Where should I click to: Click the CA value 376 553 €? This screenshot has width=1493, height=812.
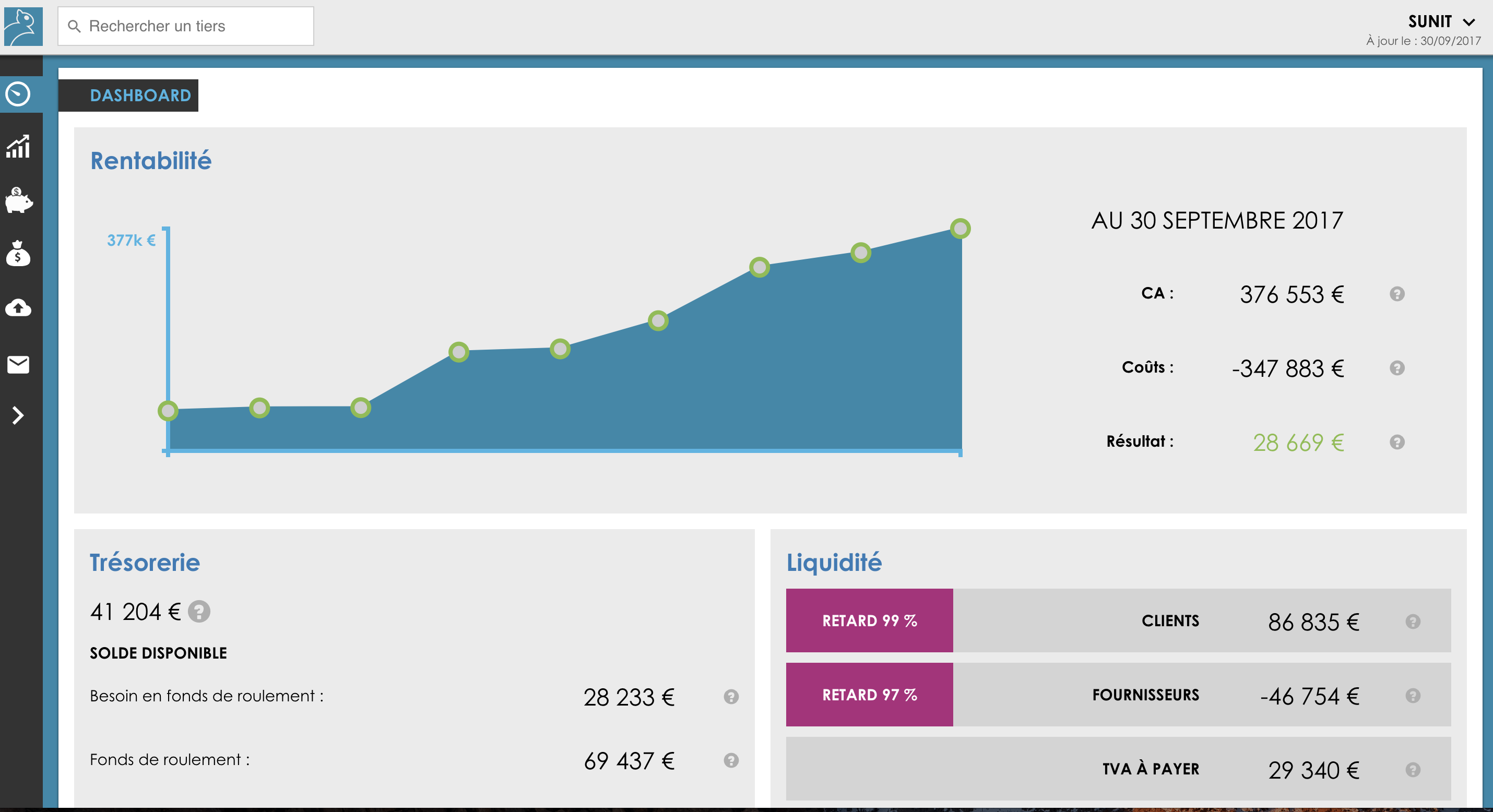click(1292, 294)
